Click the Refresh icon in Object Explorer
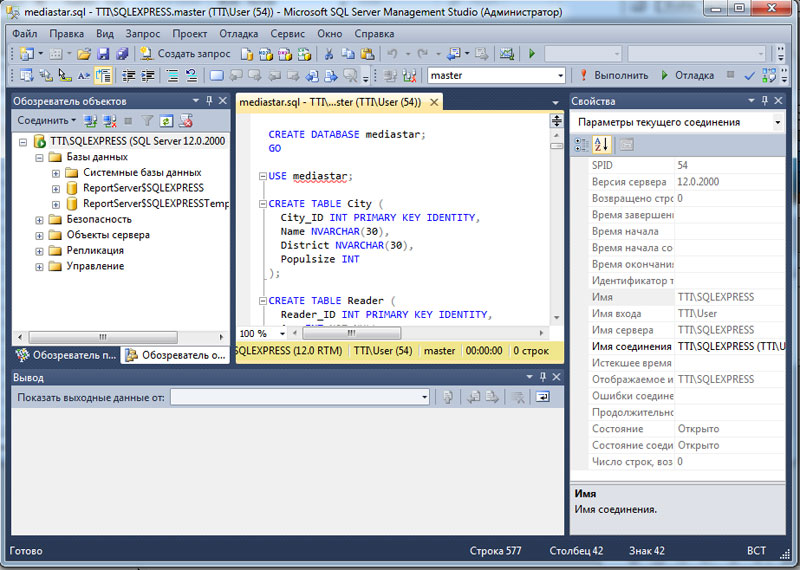Viewport: 800px width, 570px height. (166, 121)
